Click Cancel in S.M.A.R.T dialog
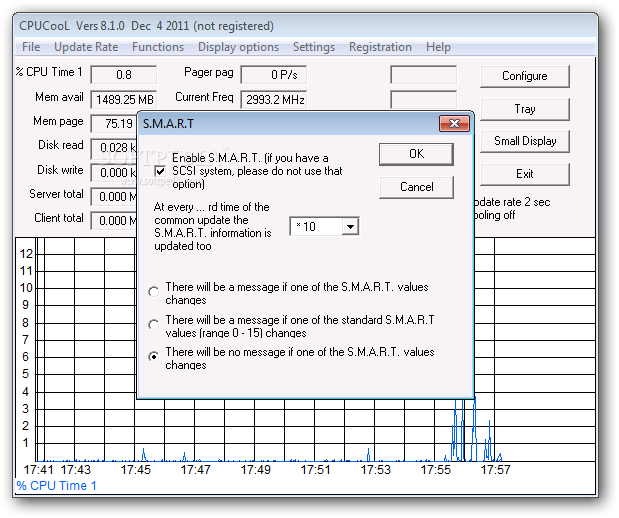This screenshot has height=518, width=619. (416, 187)
